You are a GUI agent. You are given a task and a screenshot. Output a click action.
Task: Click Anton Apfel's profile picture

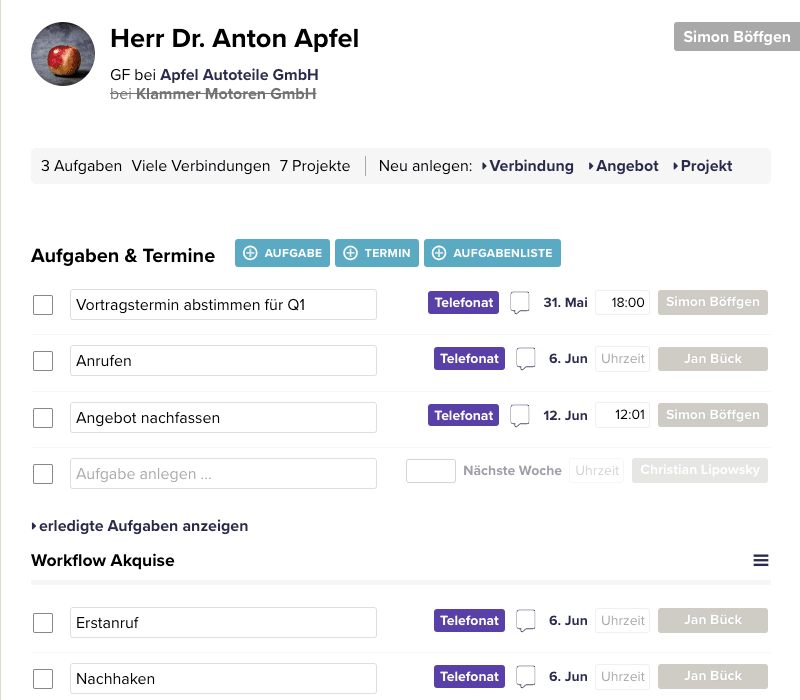tap(64, 53)
